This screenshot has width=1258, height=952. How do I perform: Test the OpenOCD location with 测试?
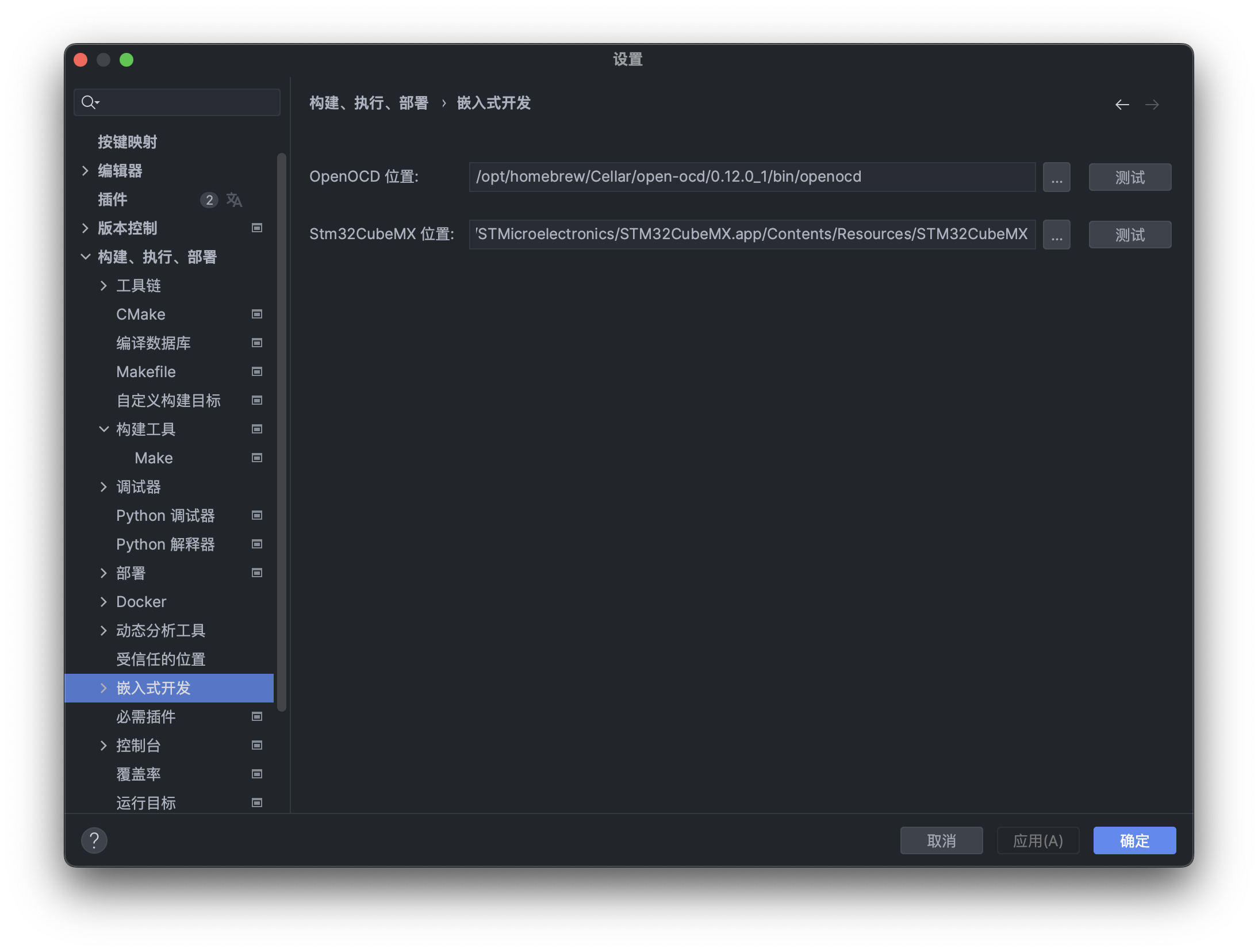(x=1129, y=177)
